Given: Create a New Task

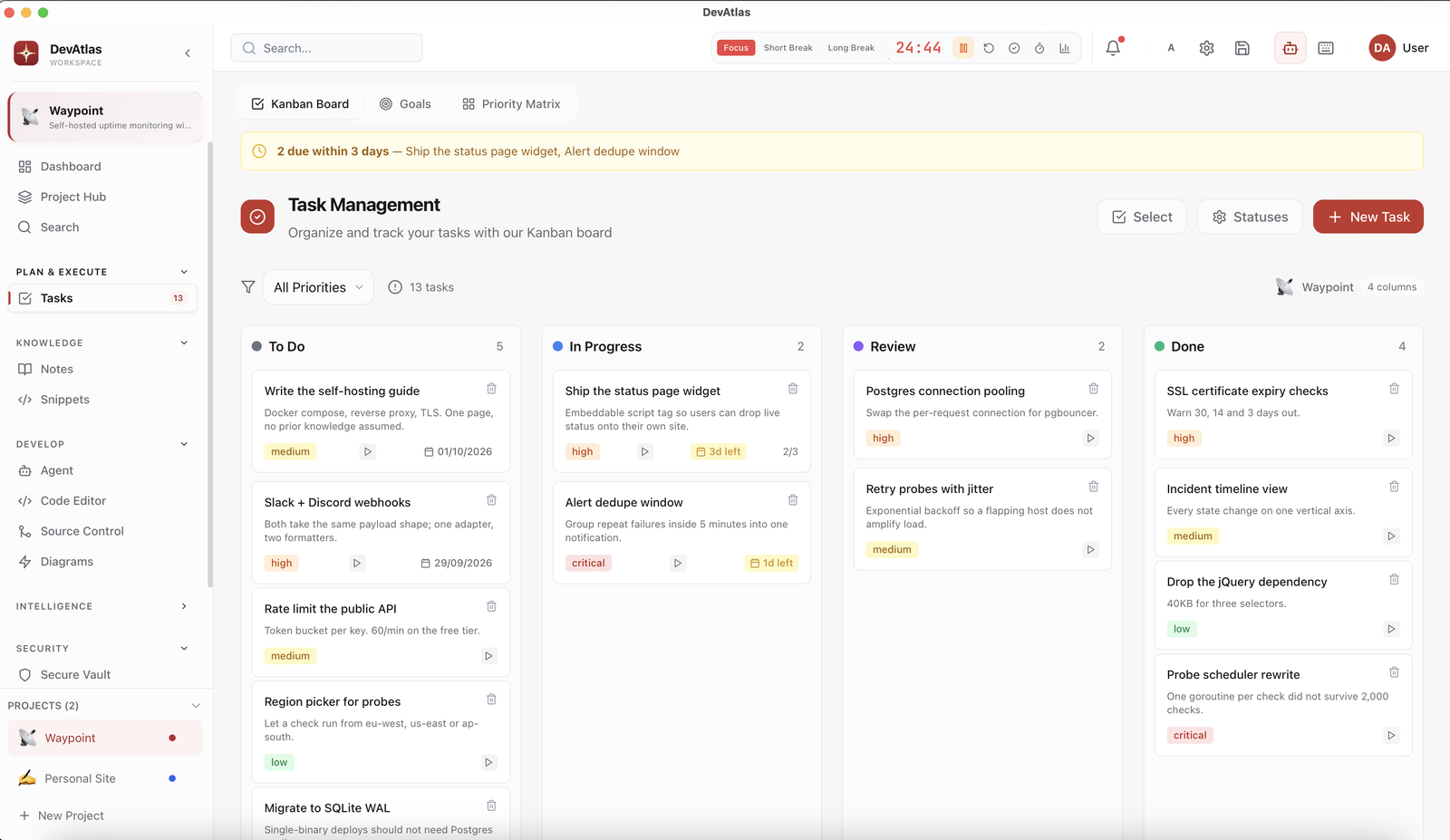Looking at the screenshot, I should click(1368, 217).
